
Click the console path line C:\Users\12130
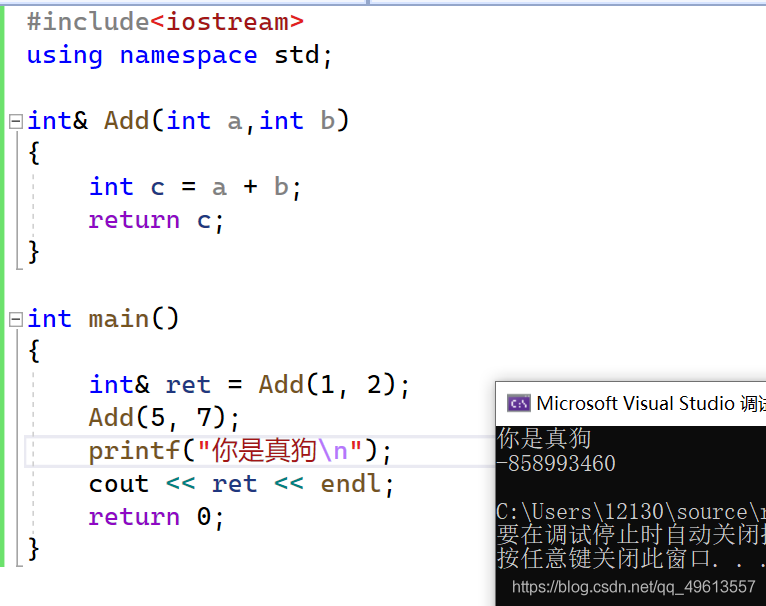tap(631, 512)
